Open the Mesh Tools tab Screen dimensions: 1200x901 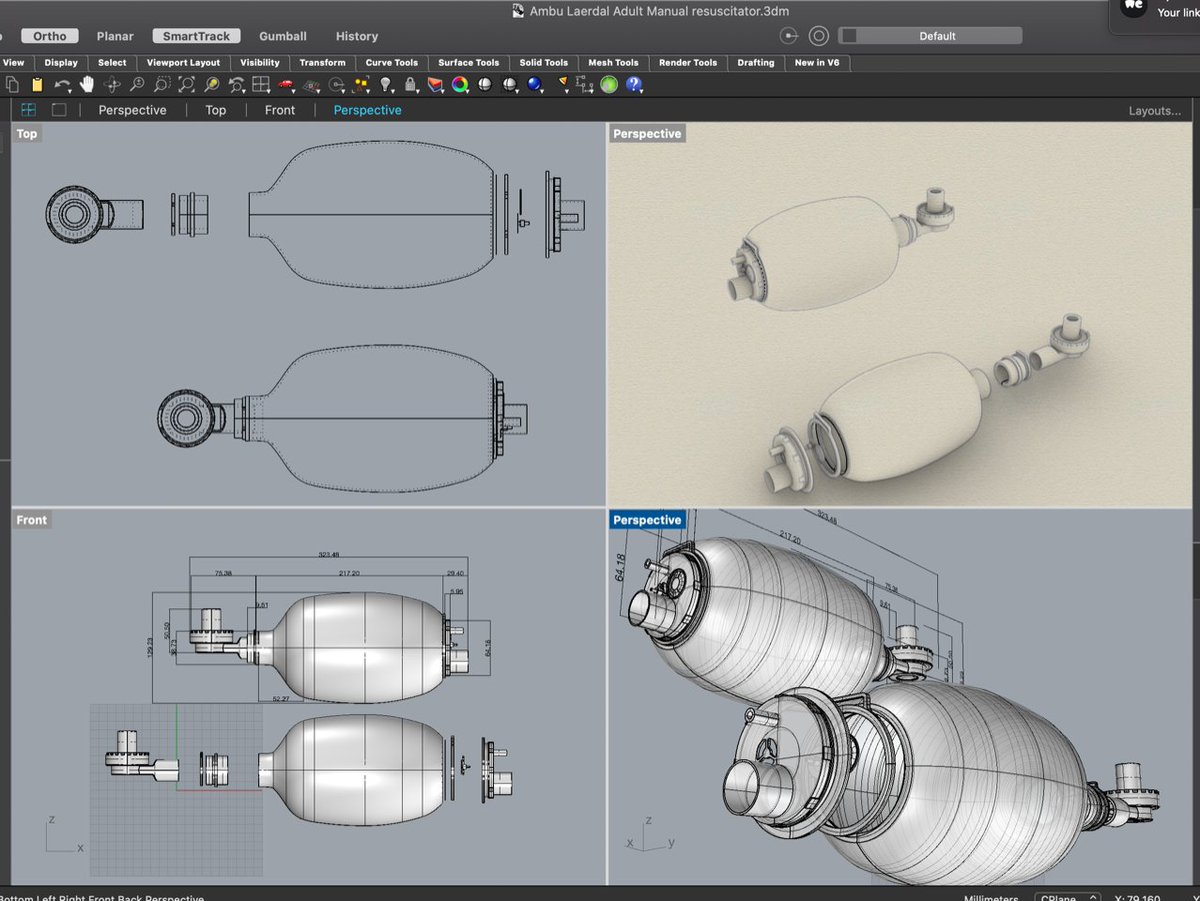pyautogui.click(x=614, y=62)
